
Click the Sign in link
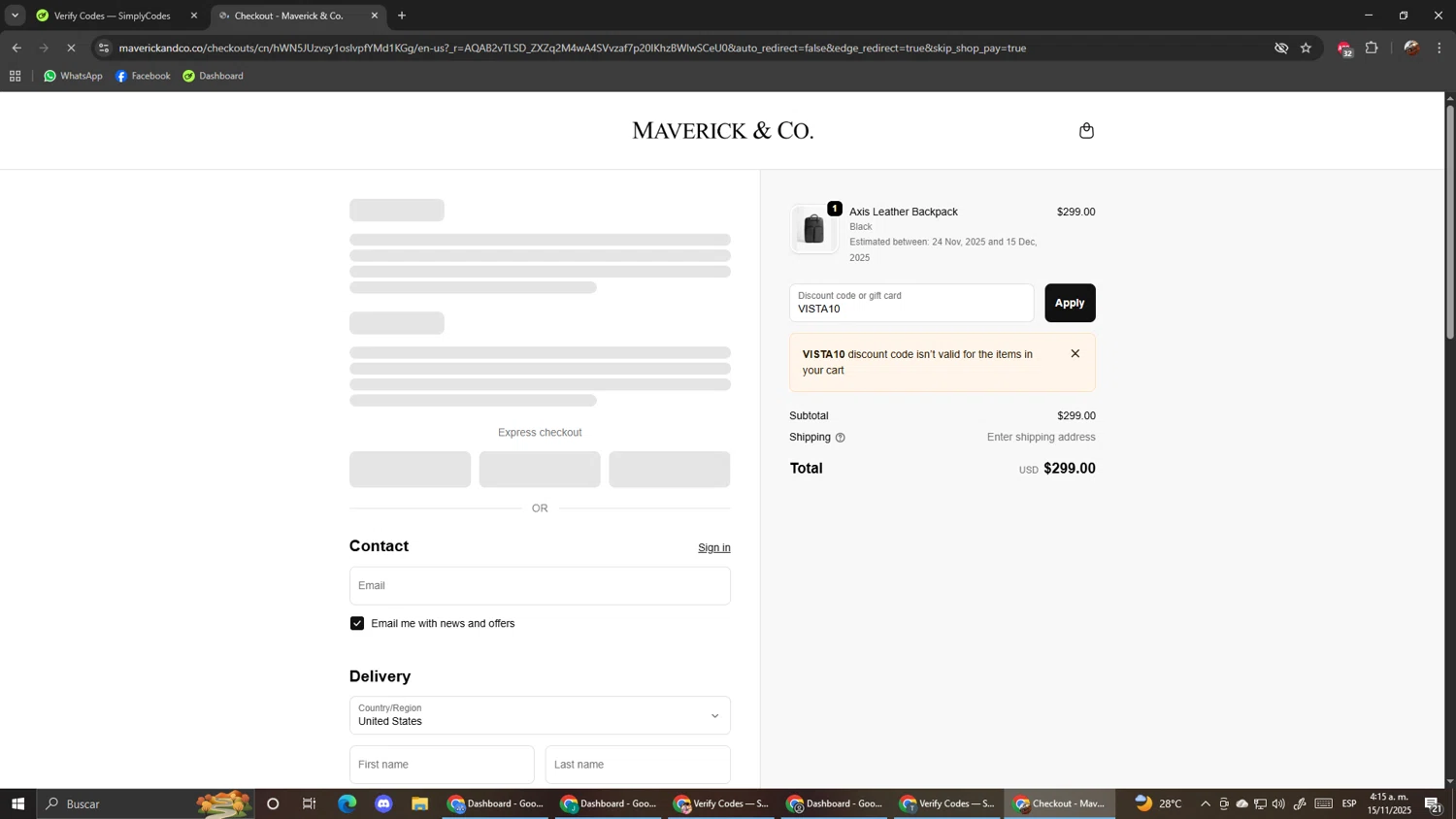(x=713, y=548)
